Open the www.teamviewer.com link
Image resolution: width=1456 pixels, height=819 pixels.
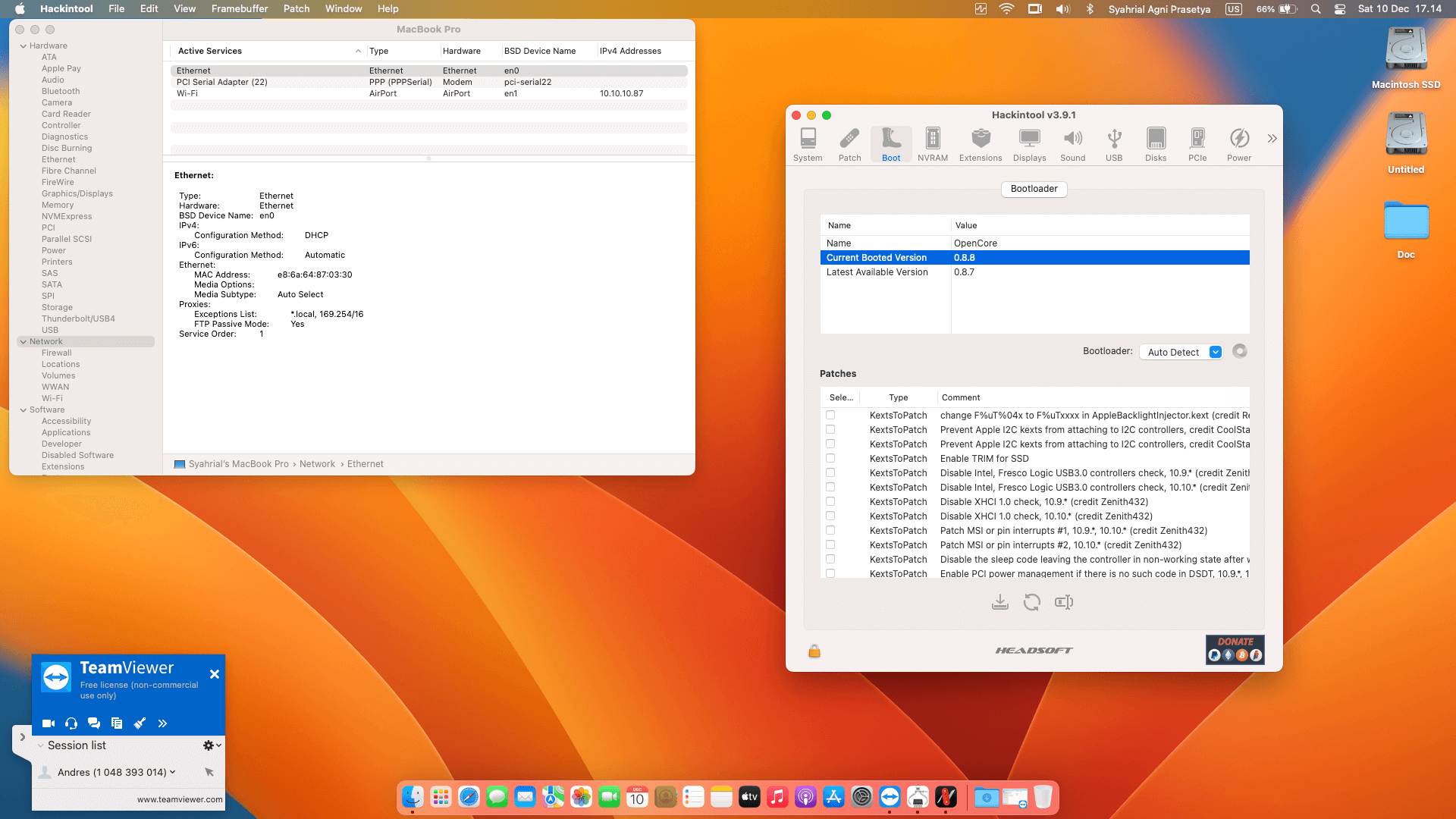coord(179,799)
